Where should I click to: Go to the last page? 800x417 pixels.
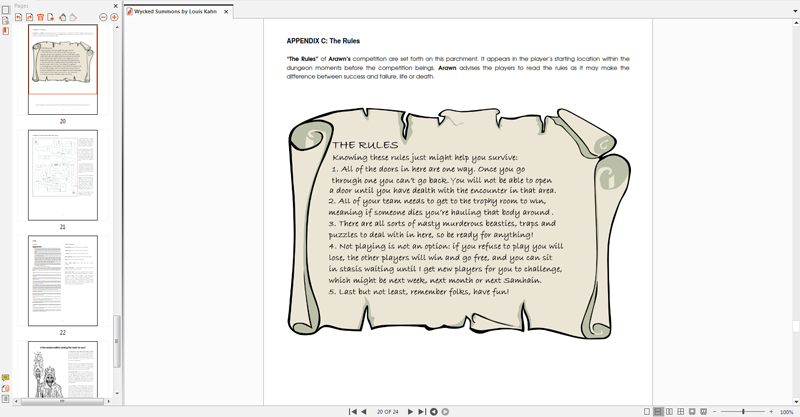click(422, 411)
